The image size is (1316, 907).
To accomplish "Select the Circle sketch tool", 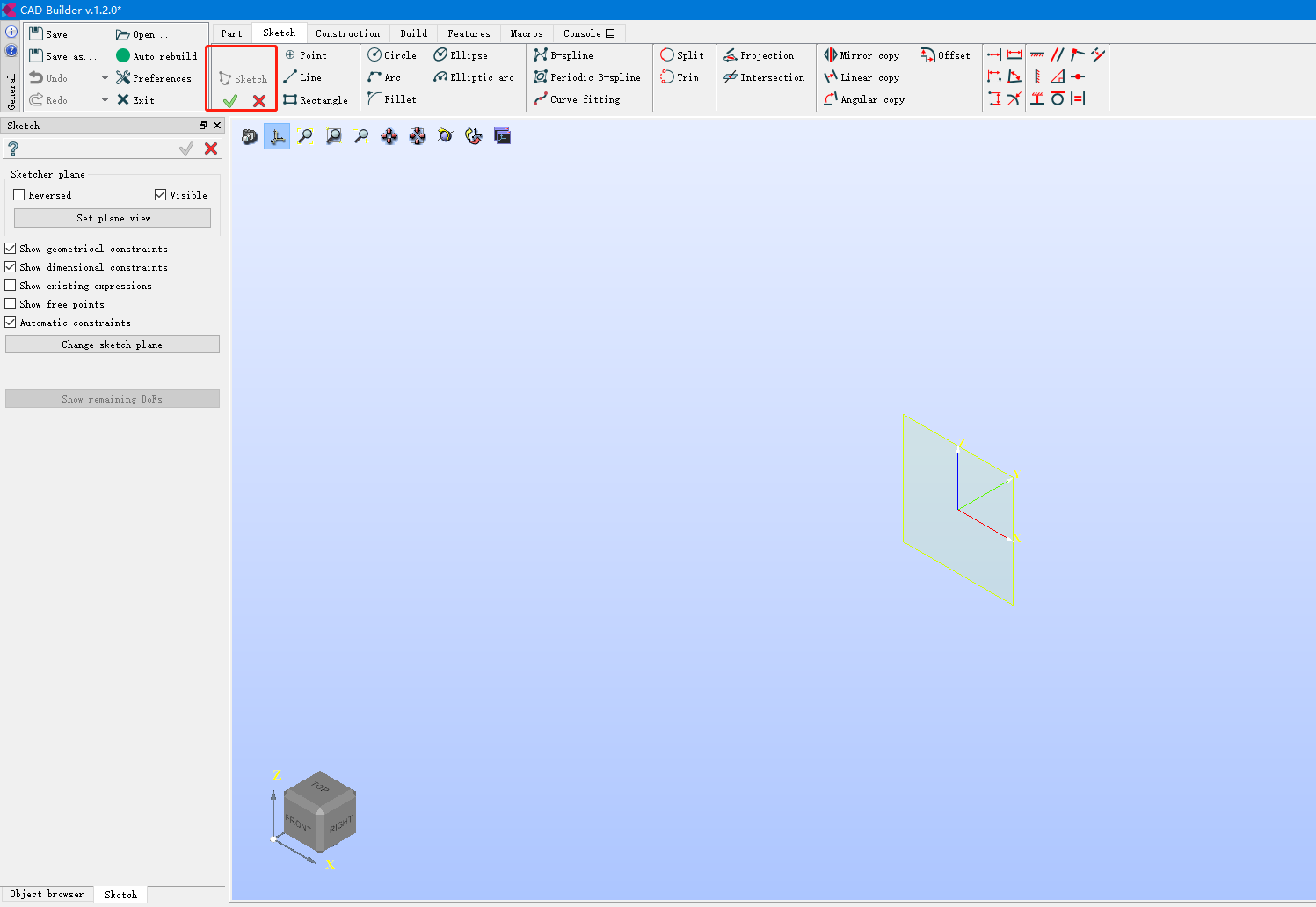I will click(x=392, y=55).
